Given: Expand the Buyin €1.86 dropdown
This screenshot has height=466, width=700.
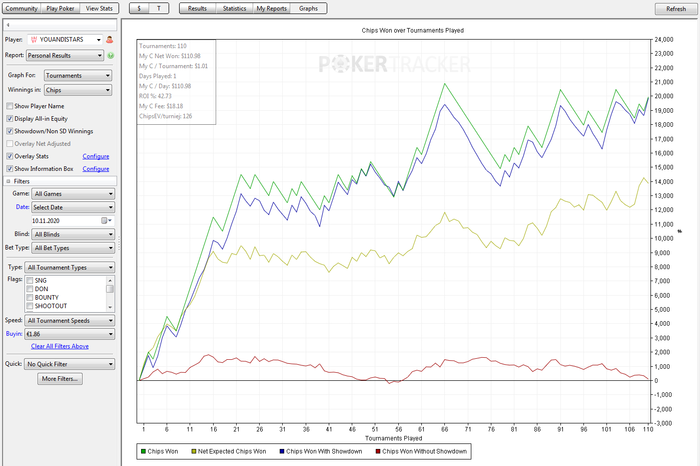Looking at the screenshot, I should 70,334.
